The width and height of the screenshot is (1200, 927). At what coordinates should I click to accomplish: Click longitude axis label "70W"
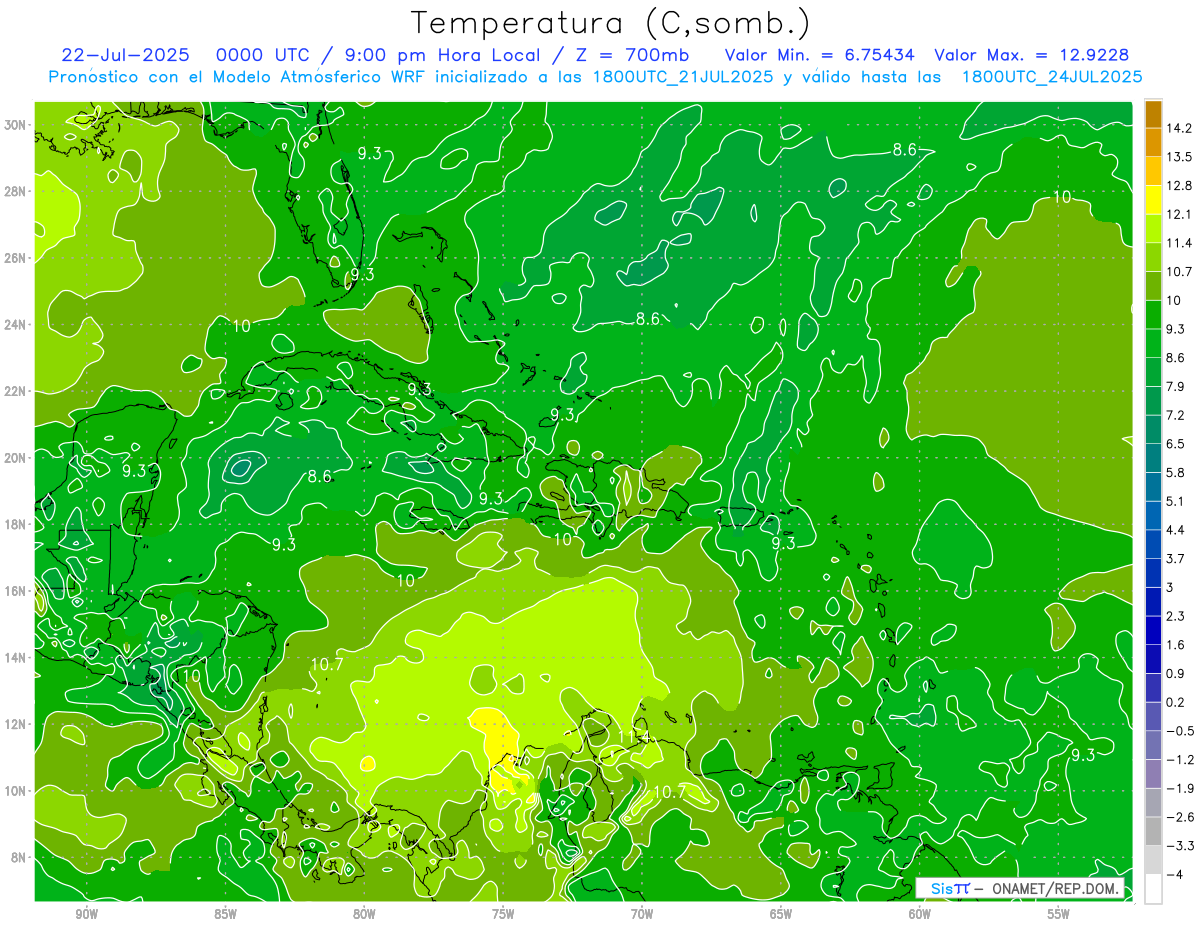pos(642,914)
